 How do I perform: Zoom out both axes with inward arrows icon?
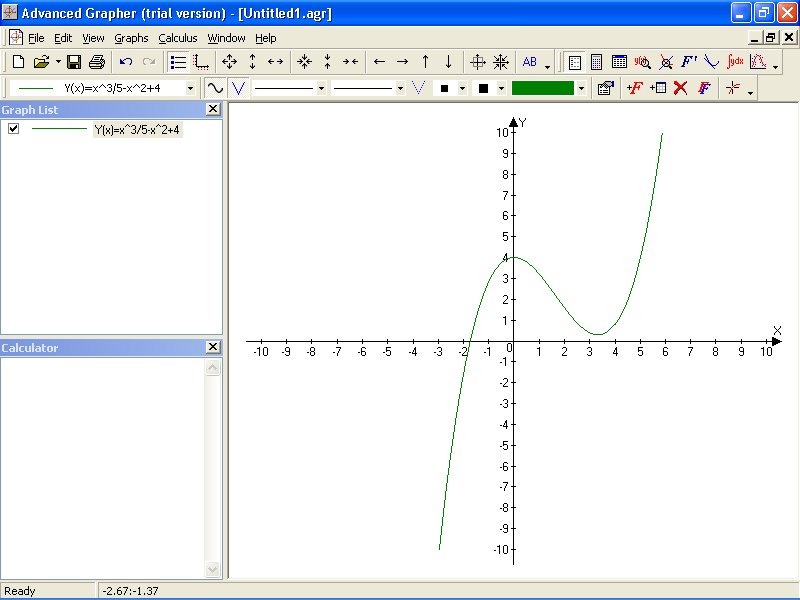click(x=305, y=62)
